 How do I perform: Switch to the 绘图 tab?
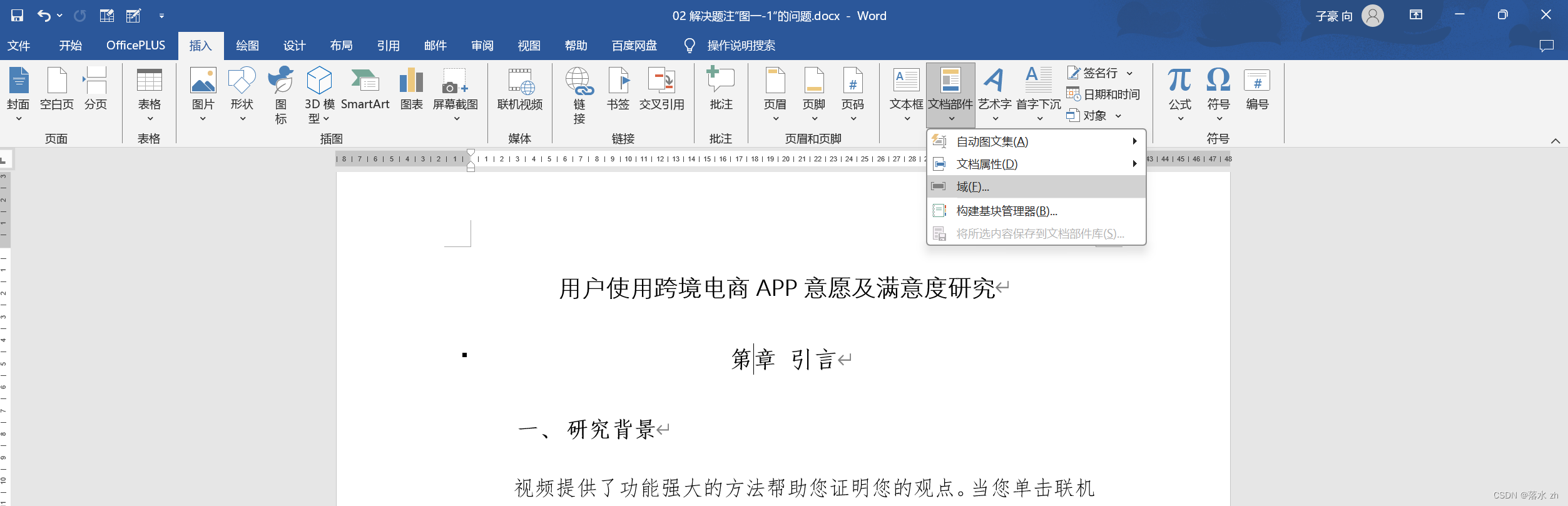pos(247,46)
